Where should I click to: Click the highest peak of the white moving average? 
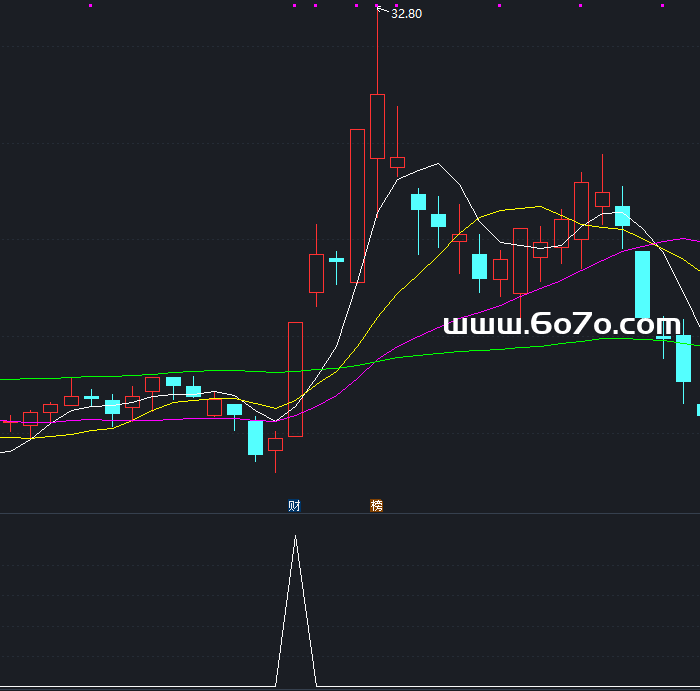click(x=437, y=164)
